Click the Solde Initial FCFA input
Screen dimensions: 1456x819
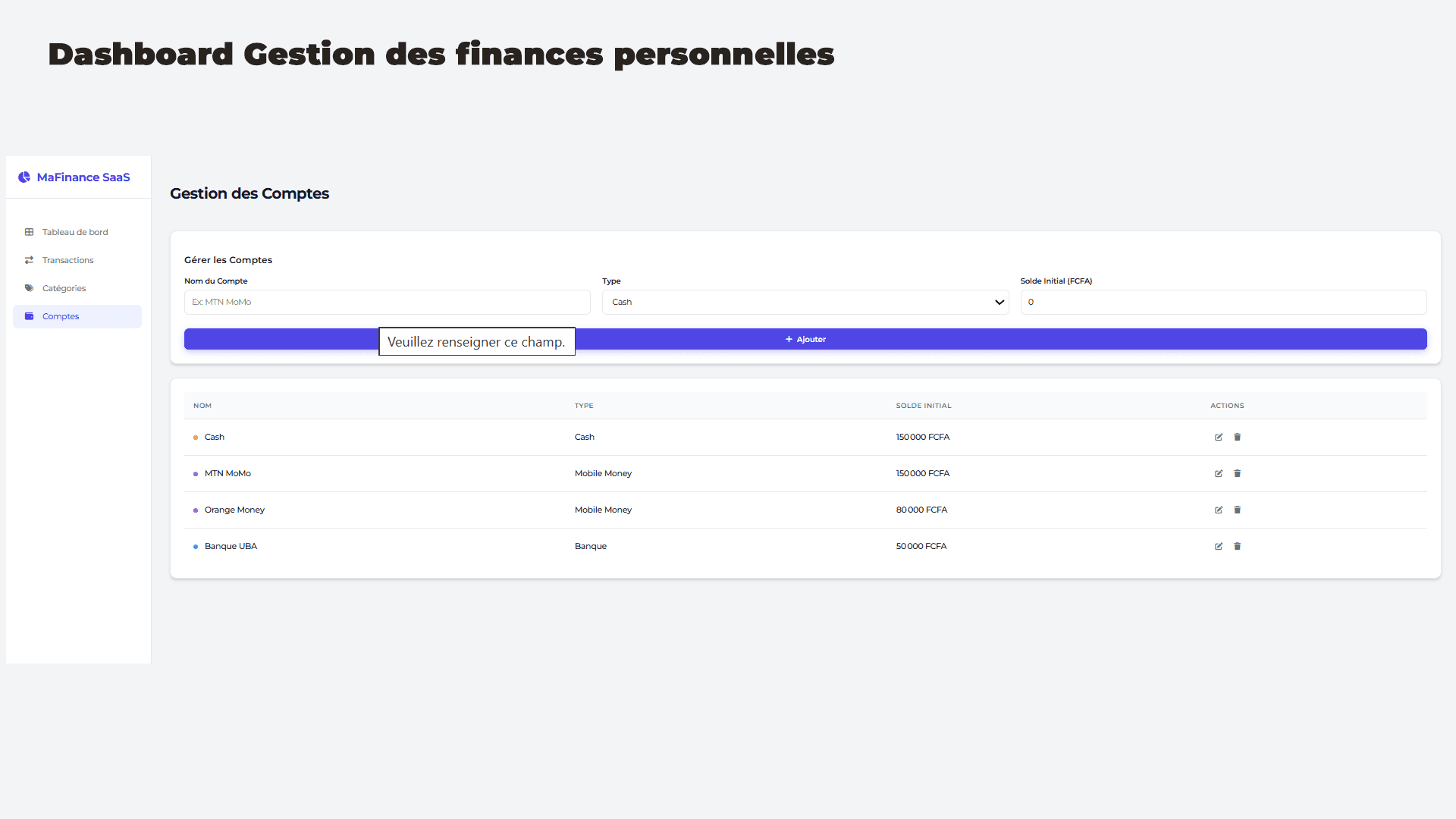(1223, 302)
